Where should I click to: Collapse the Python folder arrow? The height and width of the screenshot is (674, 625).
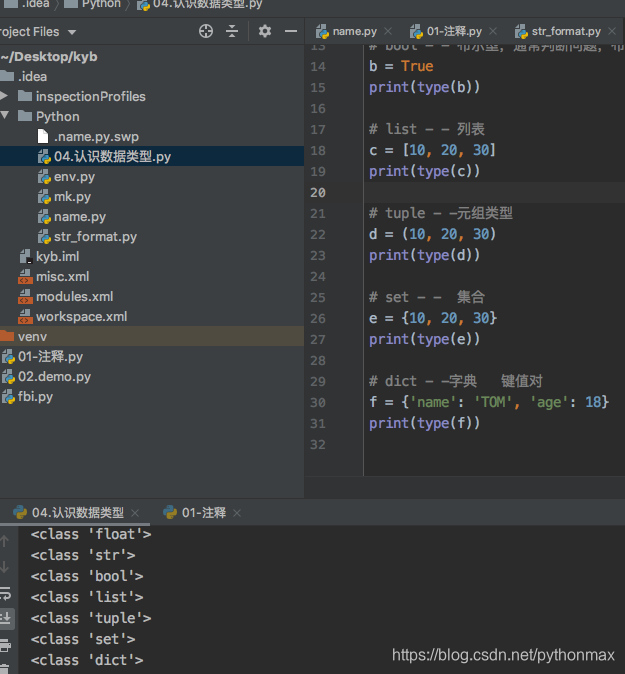[5, 116]
